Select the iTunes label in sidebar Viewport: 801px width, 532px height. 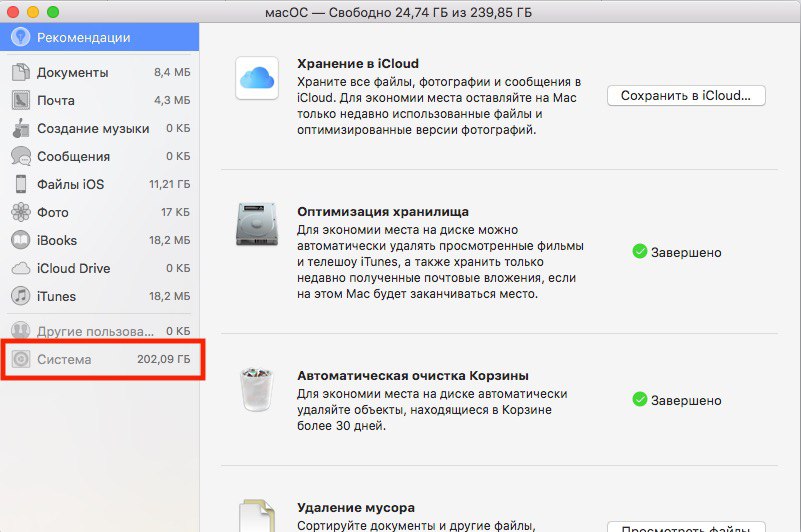(x=56, y=296)
